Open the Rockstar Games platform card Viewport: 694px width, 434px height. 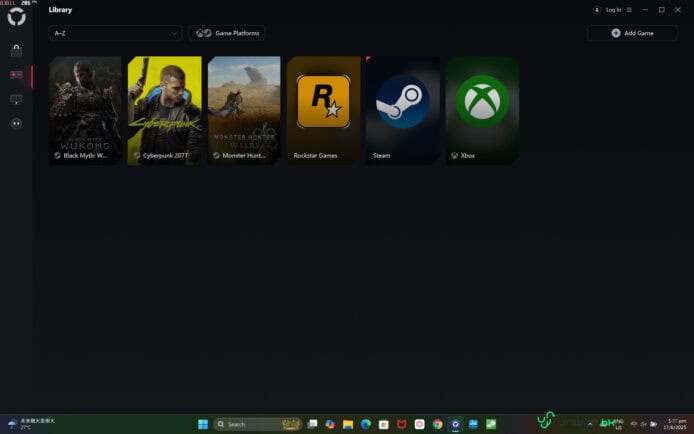click(324, 111)
